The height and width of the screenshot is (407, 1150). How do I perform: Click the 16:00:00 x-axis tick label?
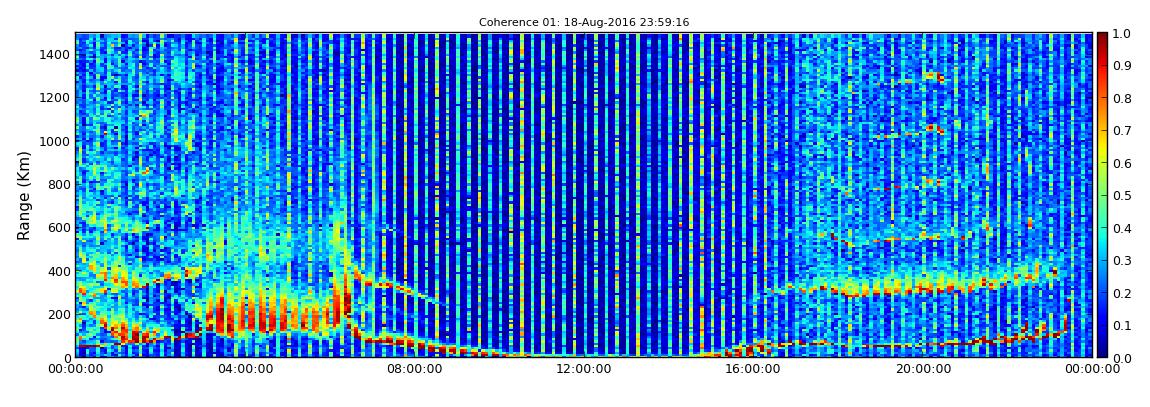(x=753, y=370)
